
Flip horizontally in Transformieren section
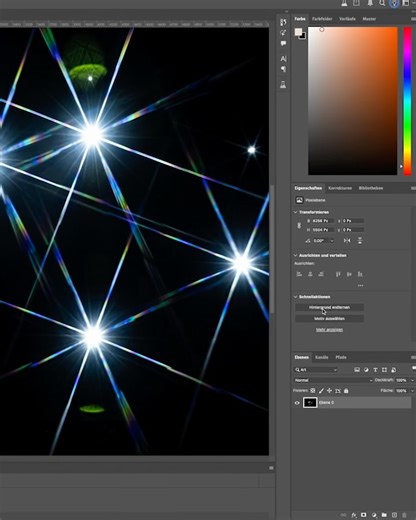click(347, 240)
